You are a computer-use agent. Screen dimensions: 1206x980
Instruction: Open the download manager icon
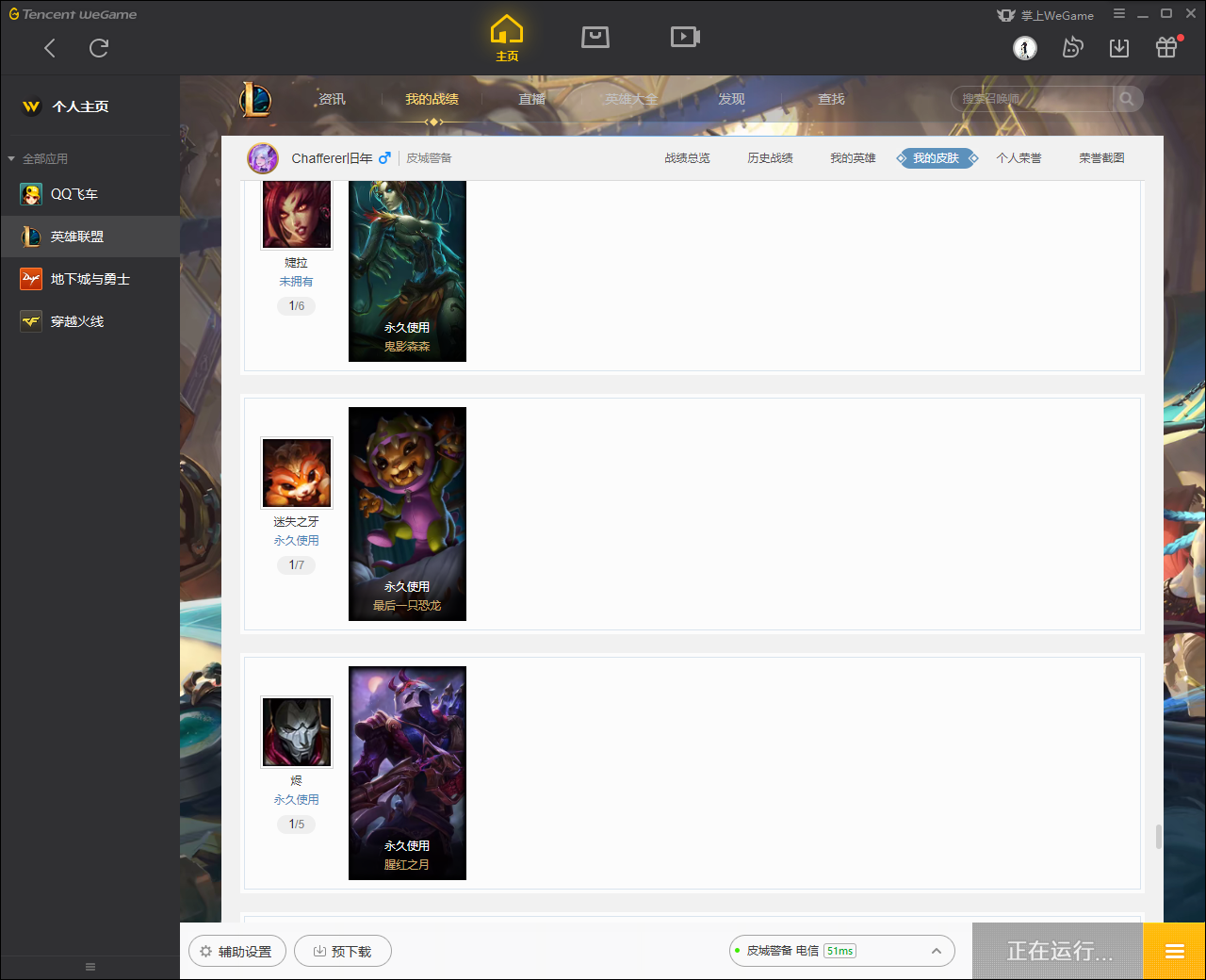(x=1119, y=47)
